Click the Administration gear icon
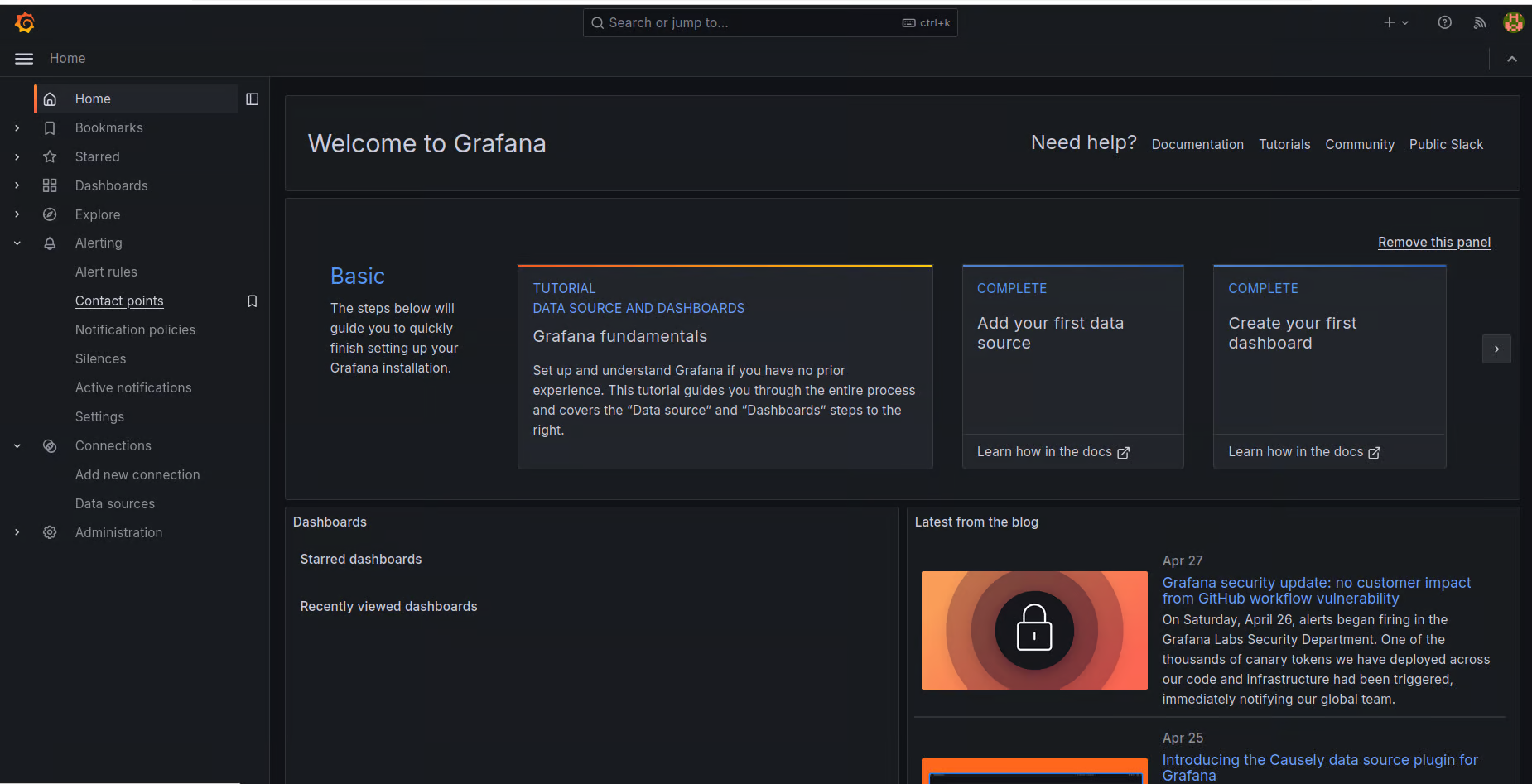 [x=50, y=532]
